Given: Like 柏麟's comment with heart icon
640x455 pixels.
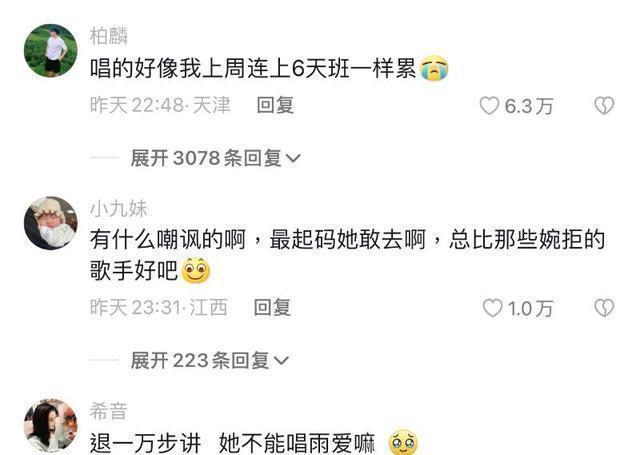Looking at the screenshot, I should point(489,106).
